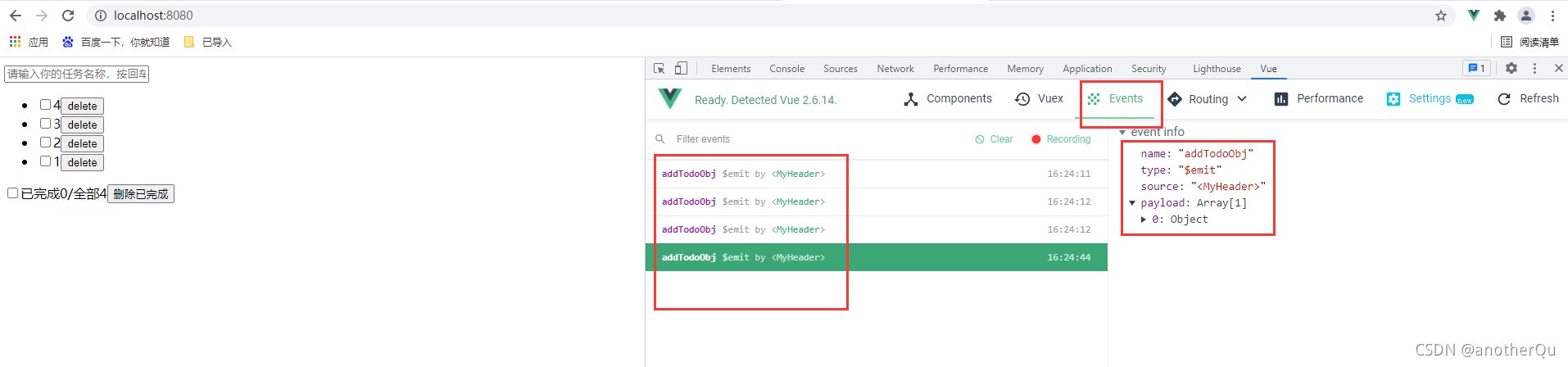Bookmark this page with the star icon

(1441, 16)
